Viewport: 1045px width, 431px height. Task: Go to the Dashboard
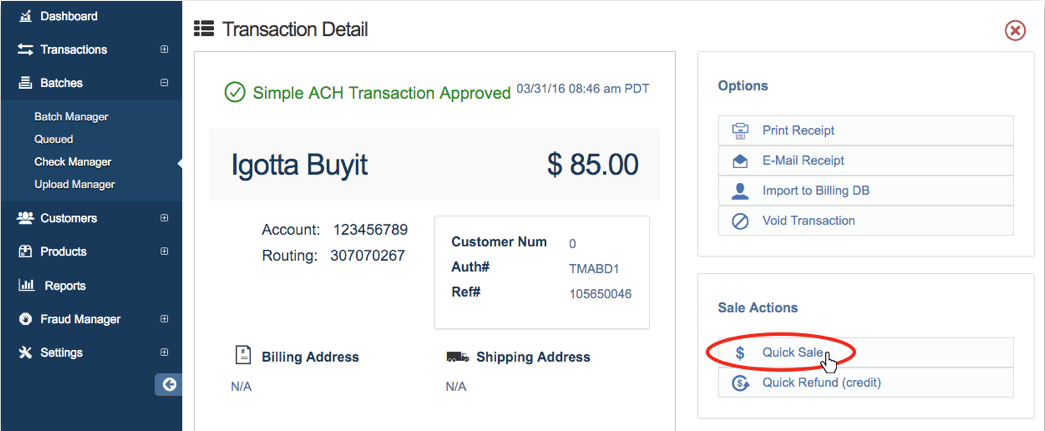(x=68, y=16)
